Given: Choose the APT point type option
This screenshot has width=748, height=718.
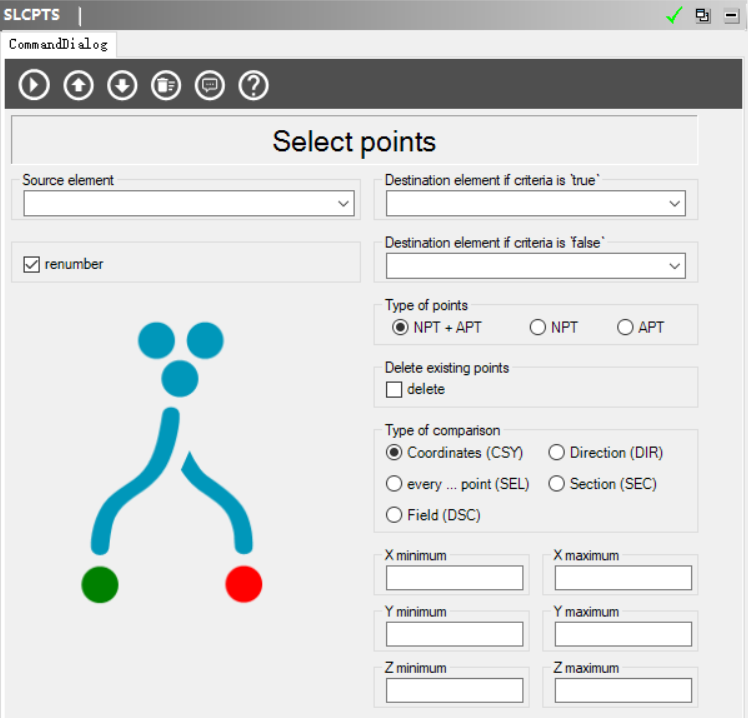Looking at the screenshot, I should (x=626, y=327).
